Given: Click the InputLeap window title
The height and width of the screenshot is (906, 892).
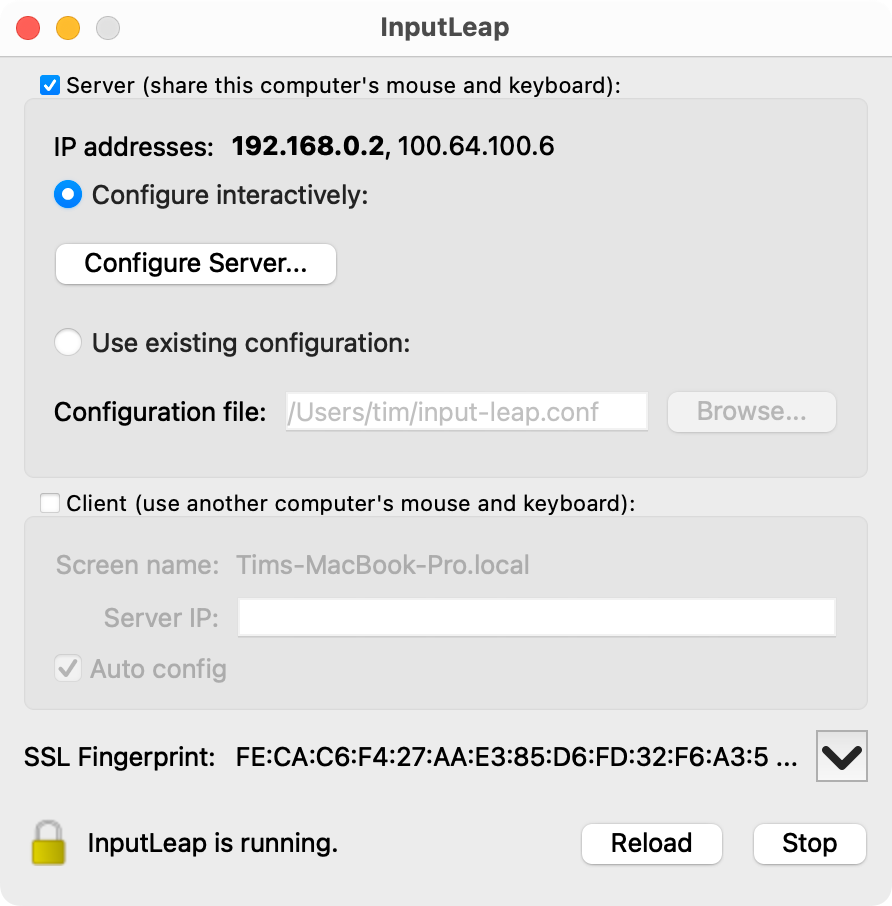Looking at the screenshot, I should coord(446,28).
